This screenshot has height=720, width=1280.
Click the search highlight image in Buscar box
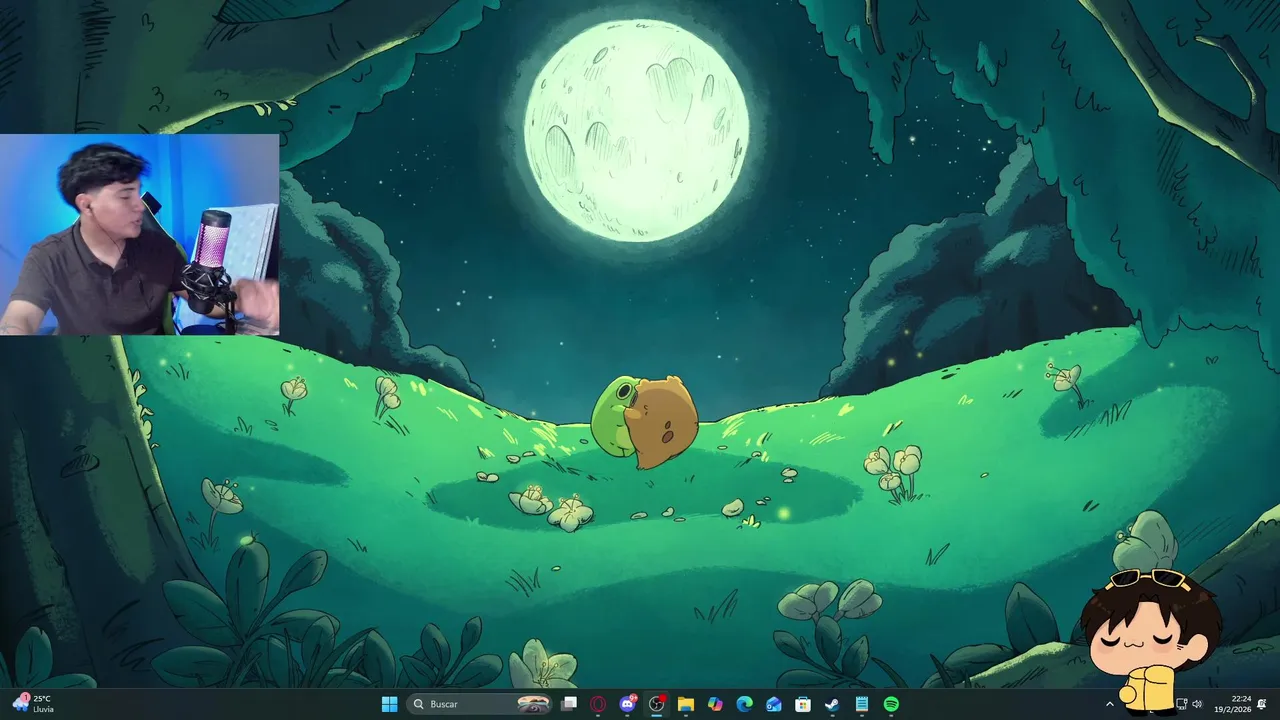click(x=534, y=704)
